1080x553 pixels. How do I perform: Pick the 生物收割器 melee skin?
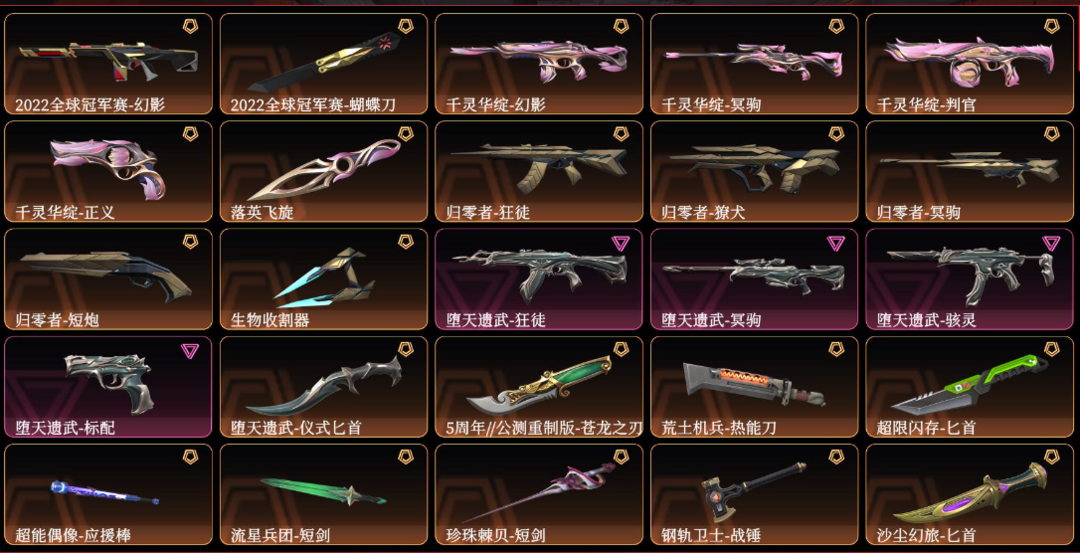[x=324, y=279]
